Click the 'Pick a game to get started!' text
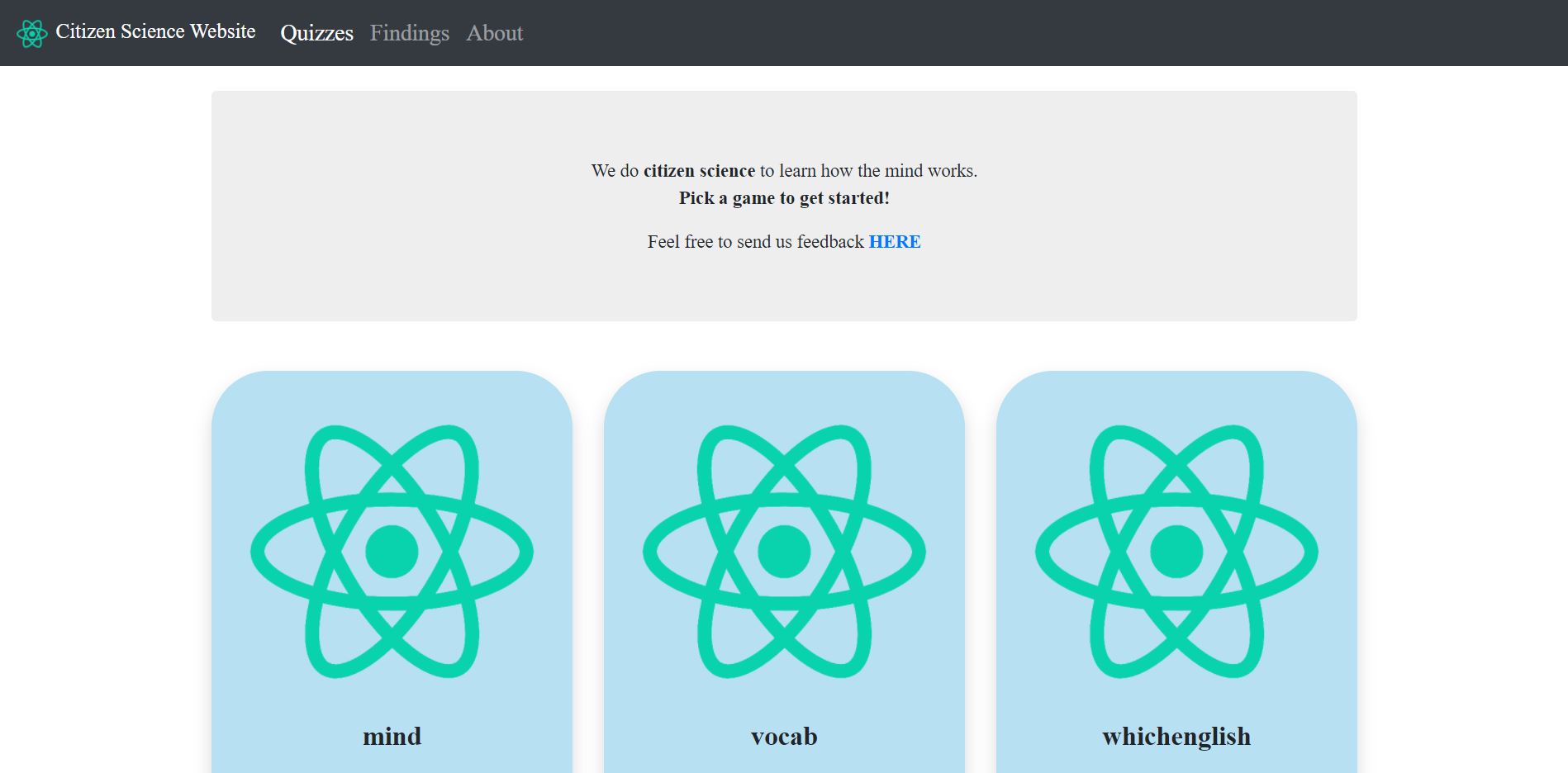This screenshot has height=773, width=1568. (x=784, y=198)
